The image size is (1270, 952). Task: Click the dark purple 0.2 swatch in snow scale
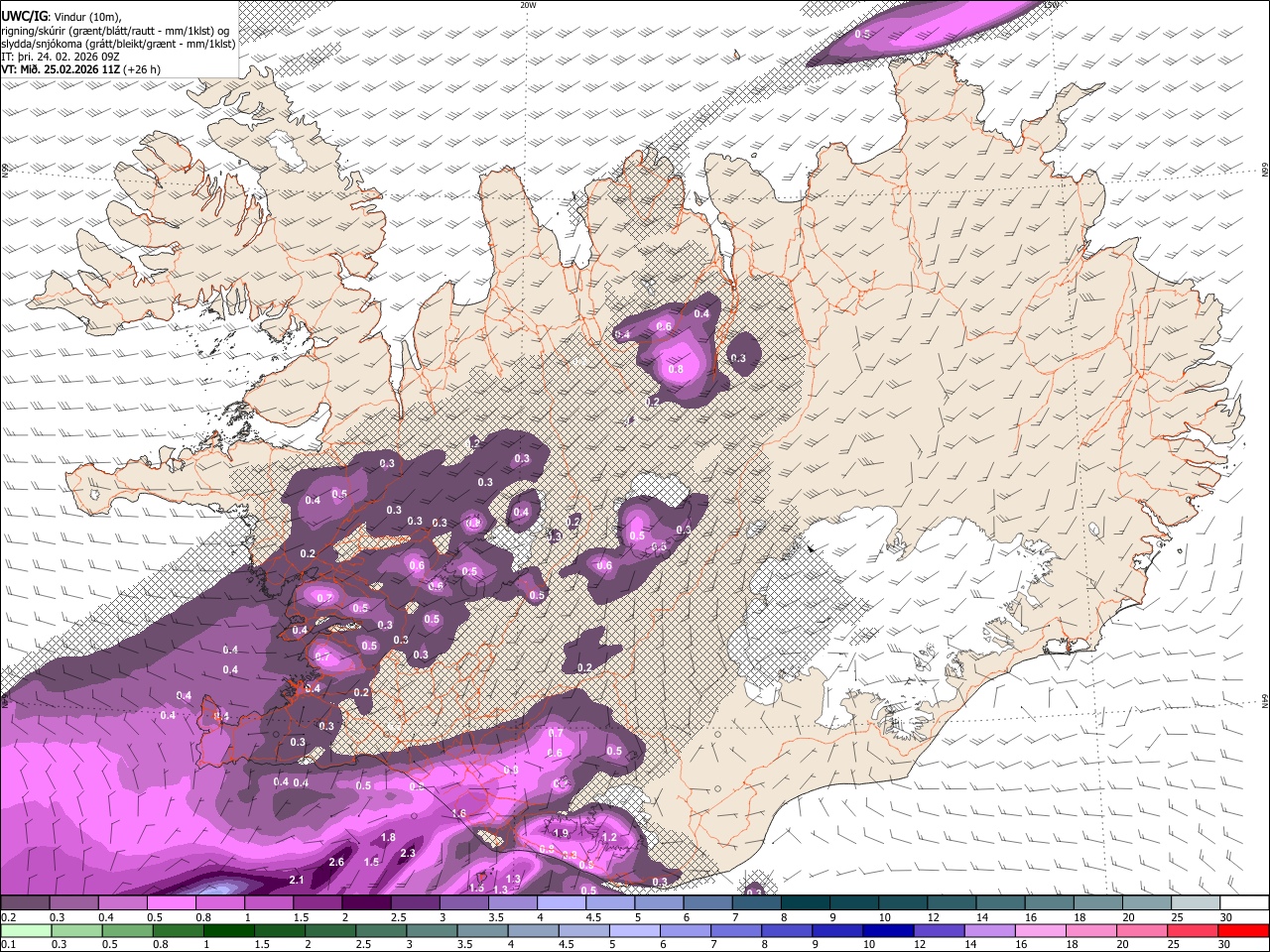click(25, 902)
